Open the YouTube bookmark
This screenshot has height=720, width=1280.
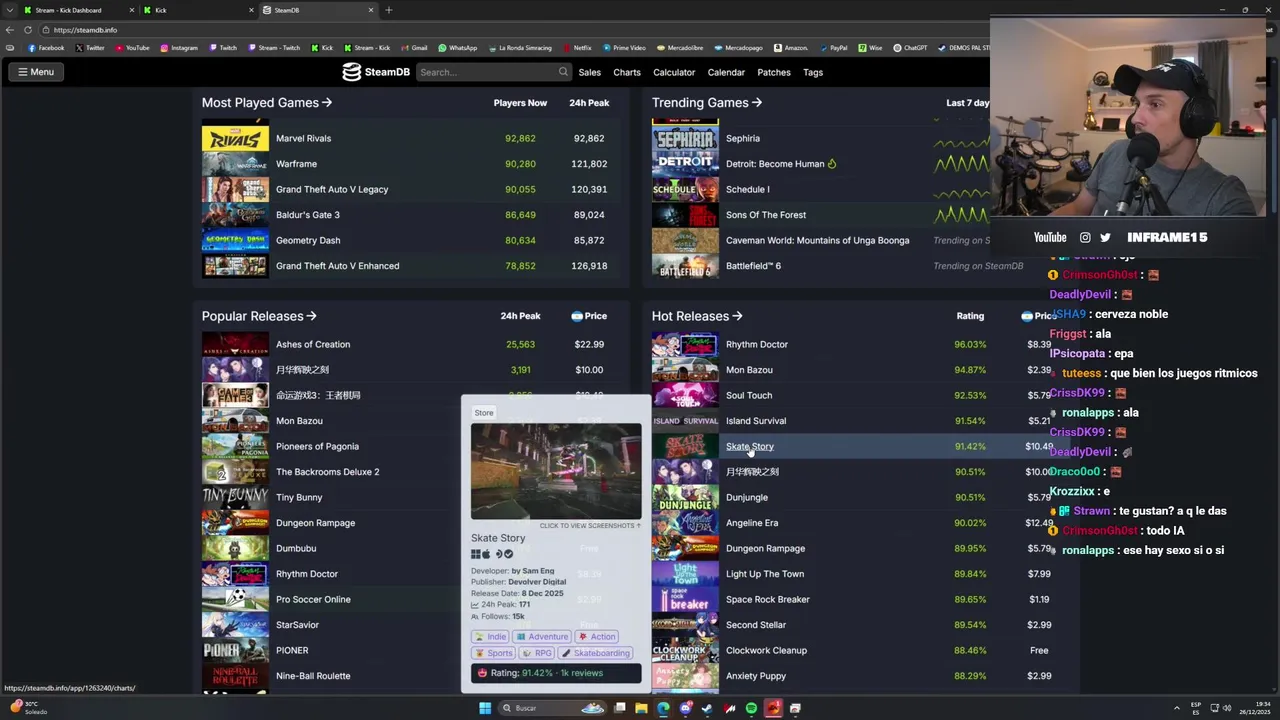tap(133, 48)
